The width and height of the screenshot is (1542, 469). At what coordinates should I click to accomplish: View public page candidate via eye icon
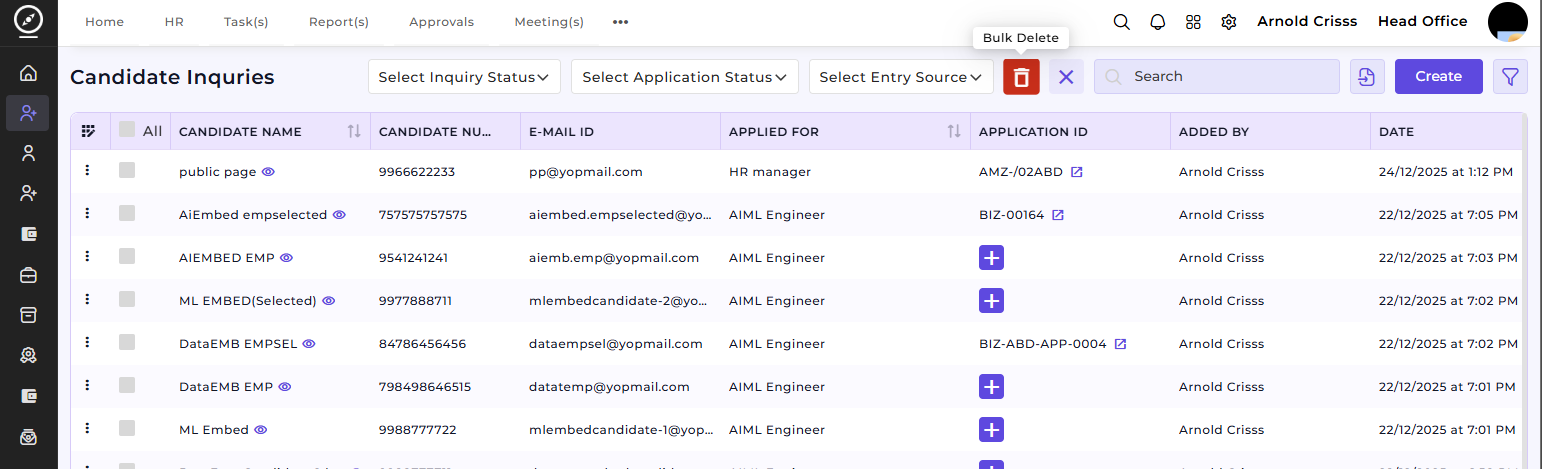268,172
